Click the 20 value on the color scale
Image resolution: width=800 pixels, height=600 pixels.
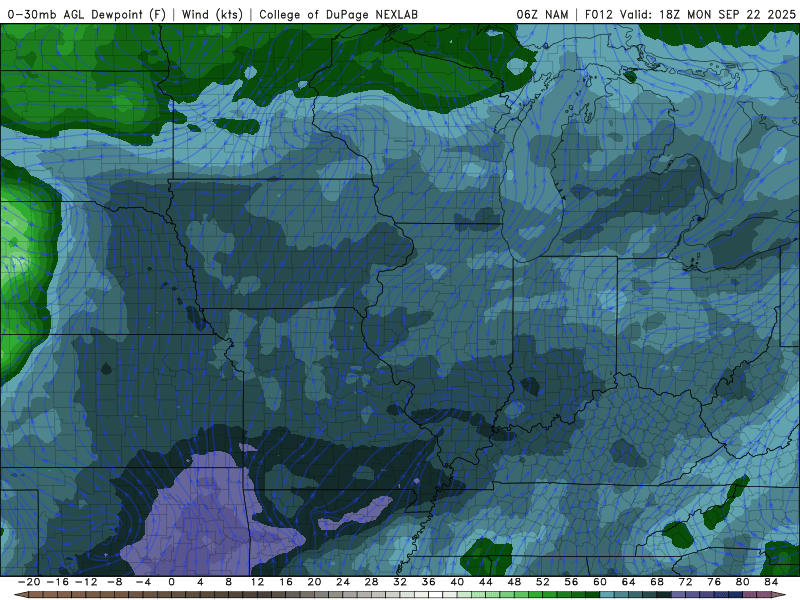click(314, 582)
